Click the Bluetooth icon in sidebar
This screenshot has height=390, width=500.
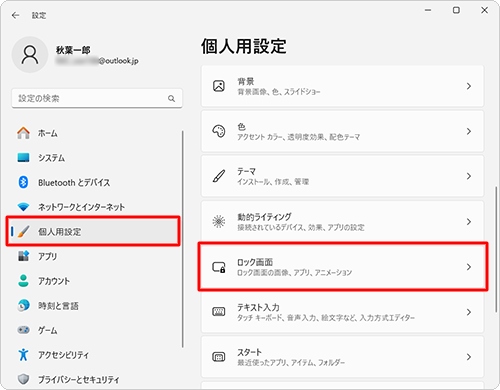tap(23, 182)
